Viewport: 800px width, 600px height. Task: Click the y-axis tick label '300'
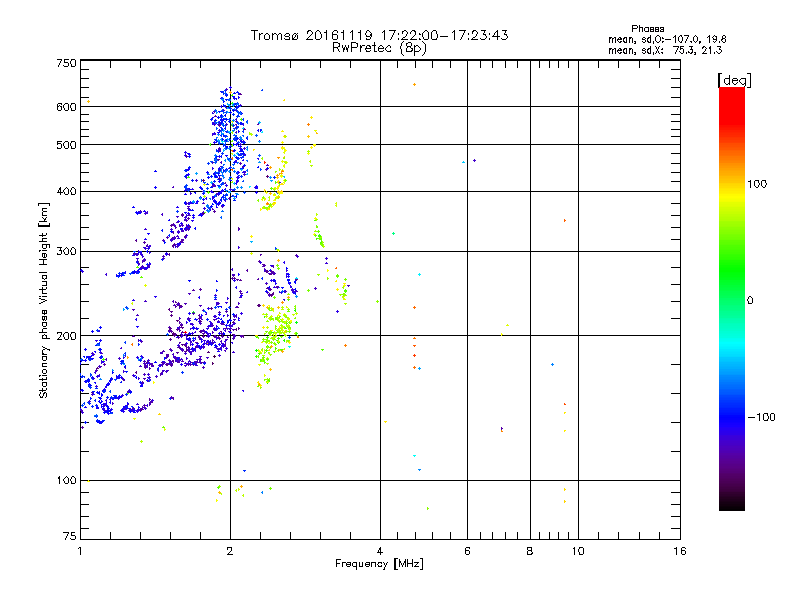point(66,252)
